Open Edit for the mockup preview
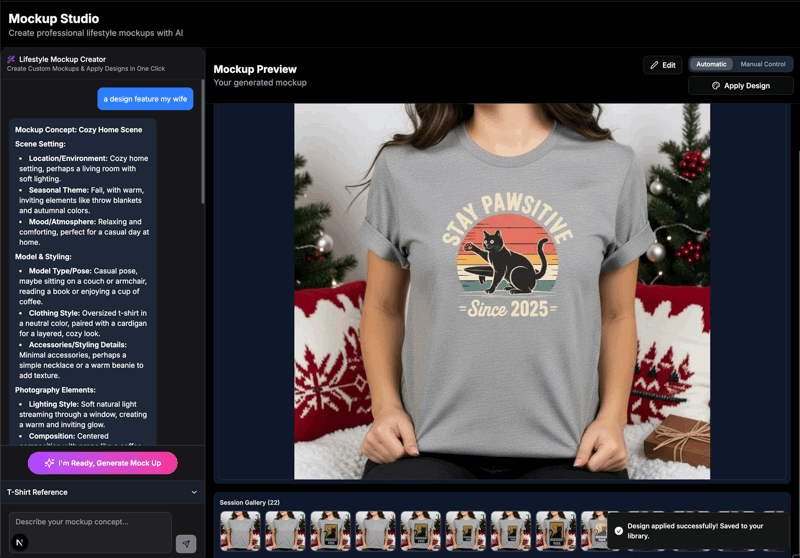This screenshot has height=558, width=800. click(x=662, y=65)
